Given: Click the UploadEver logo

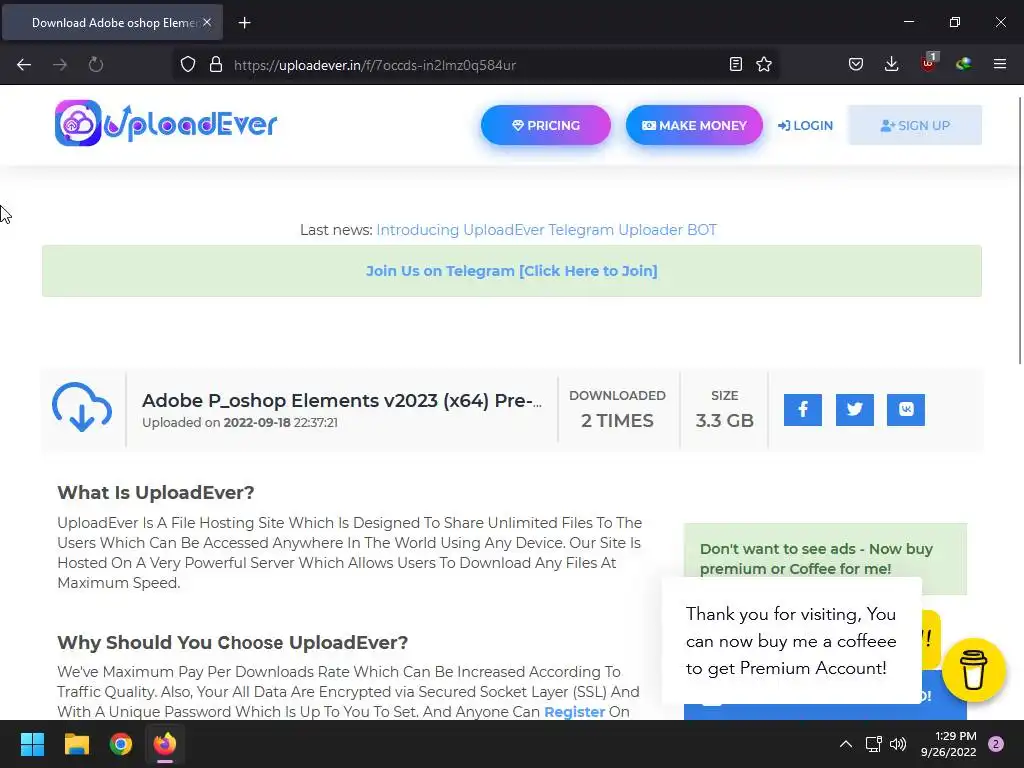Looking at the screenshot, I should click(x=166, y=123).
